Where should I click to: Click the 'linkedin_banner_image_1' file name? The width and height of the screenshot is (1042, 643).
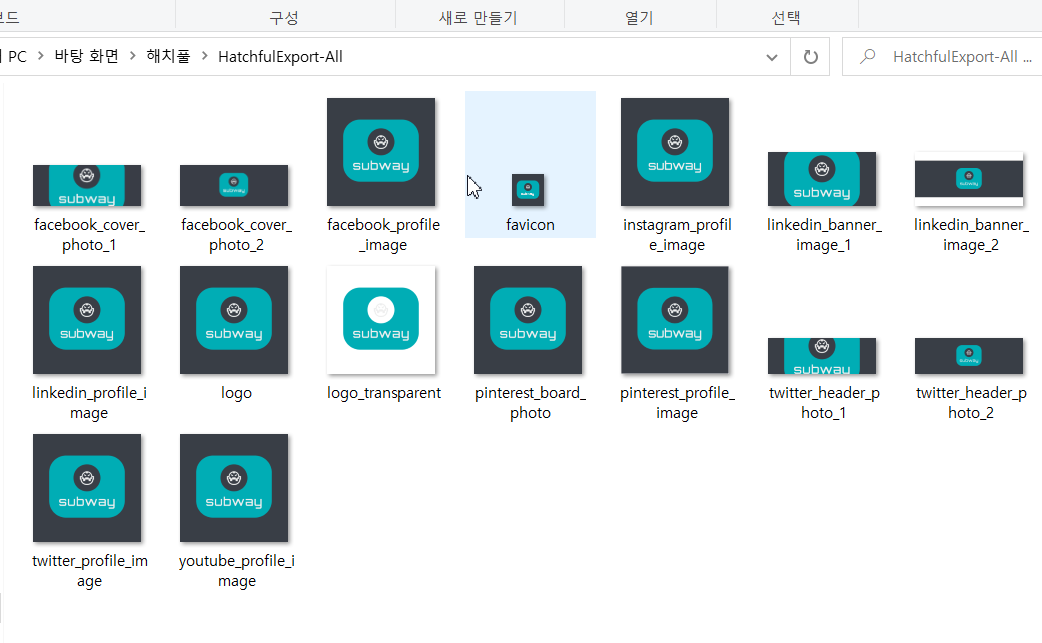click(824, 235)
